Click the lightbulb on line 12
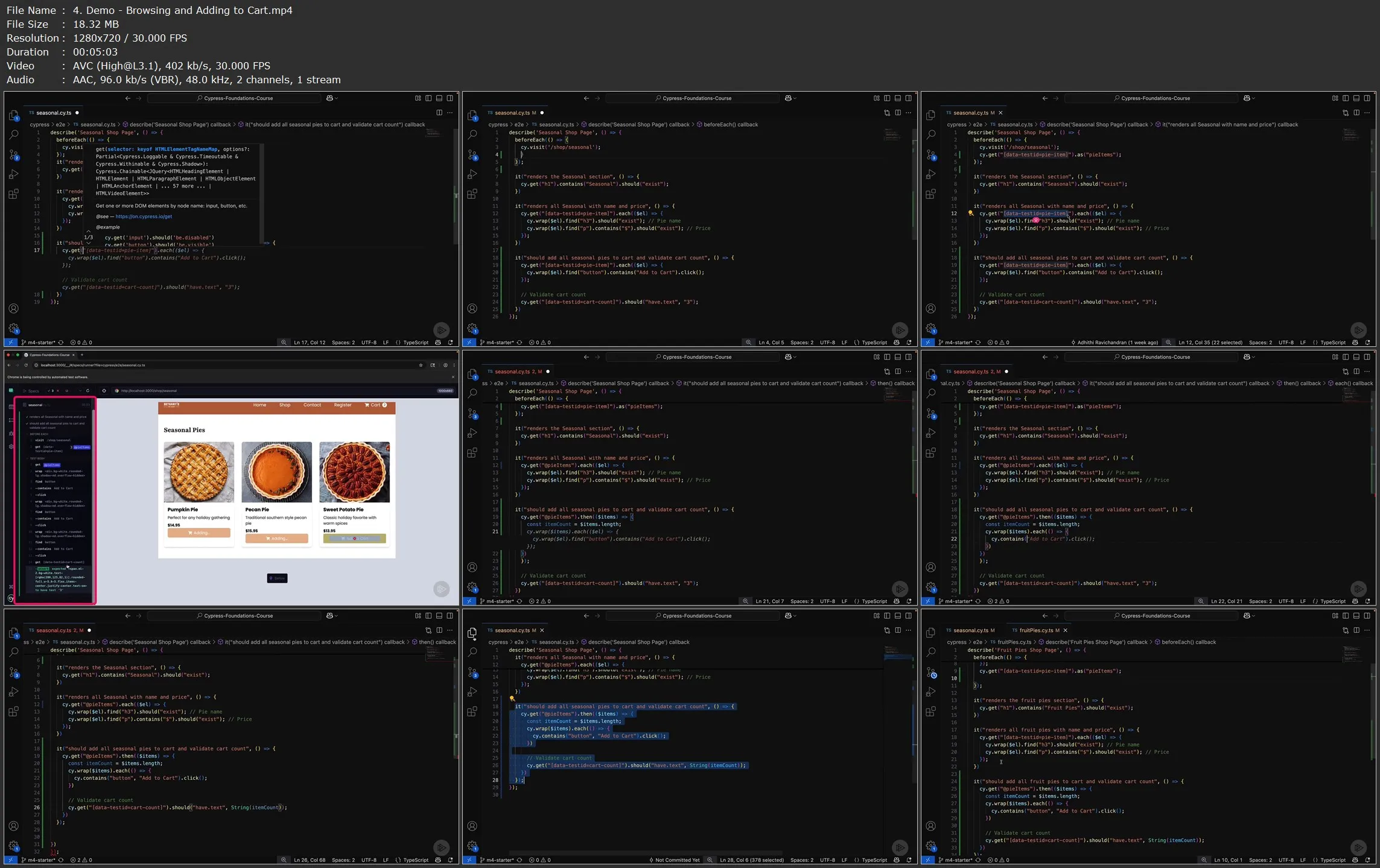Viewport: 1380px width, 868px height. pos(970,213)
